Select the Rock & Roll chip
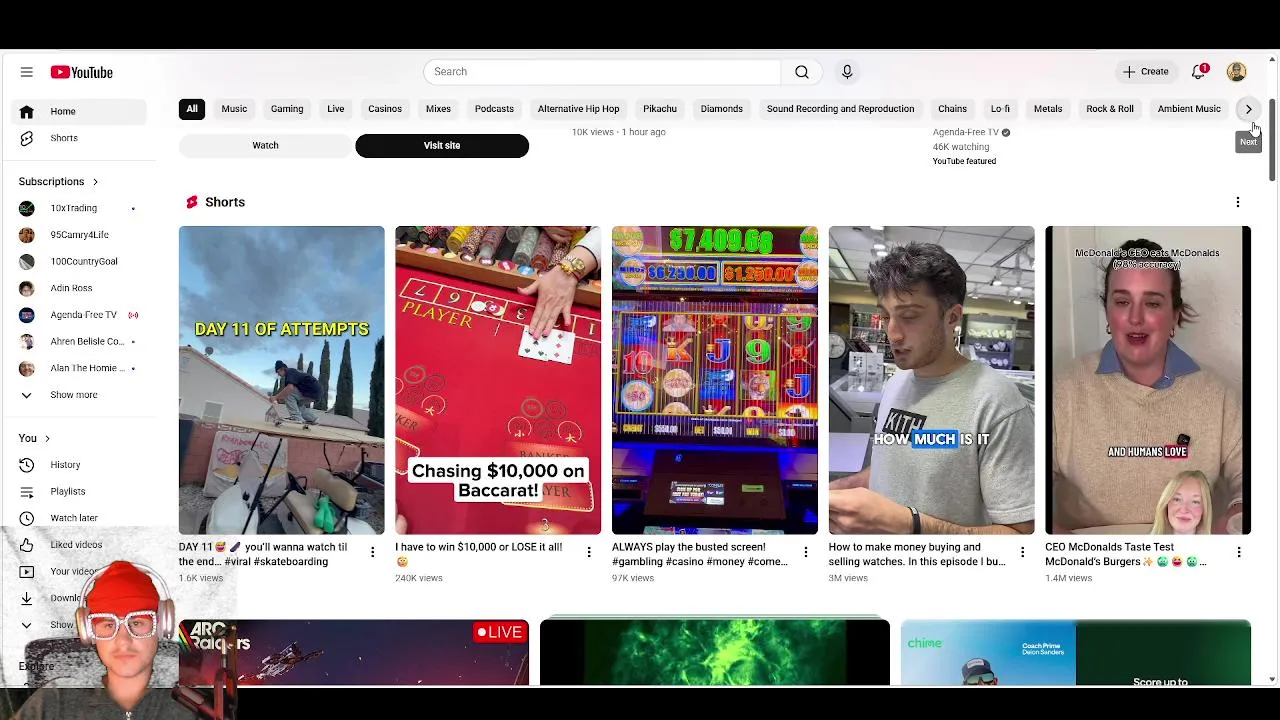The image size is (1280, 720). pyautogui.click(x=1110, y=109)
